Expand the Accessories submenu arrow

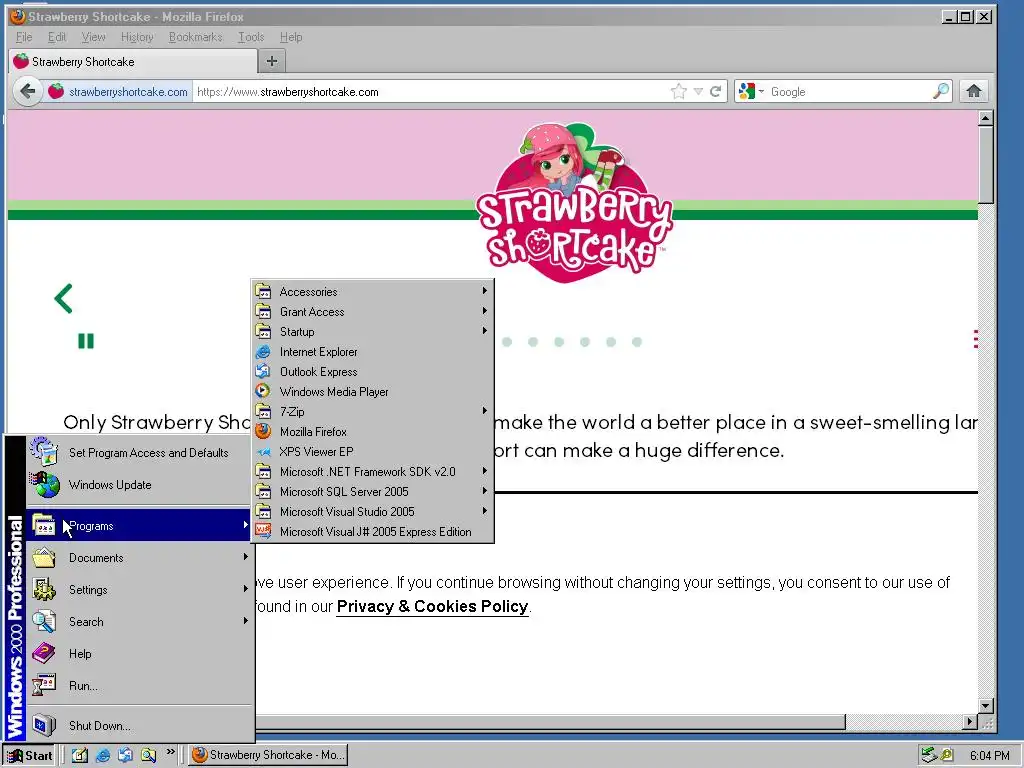pos(485,291)
